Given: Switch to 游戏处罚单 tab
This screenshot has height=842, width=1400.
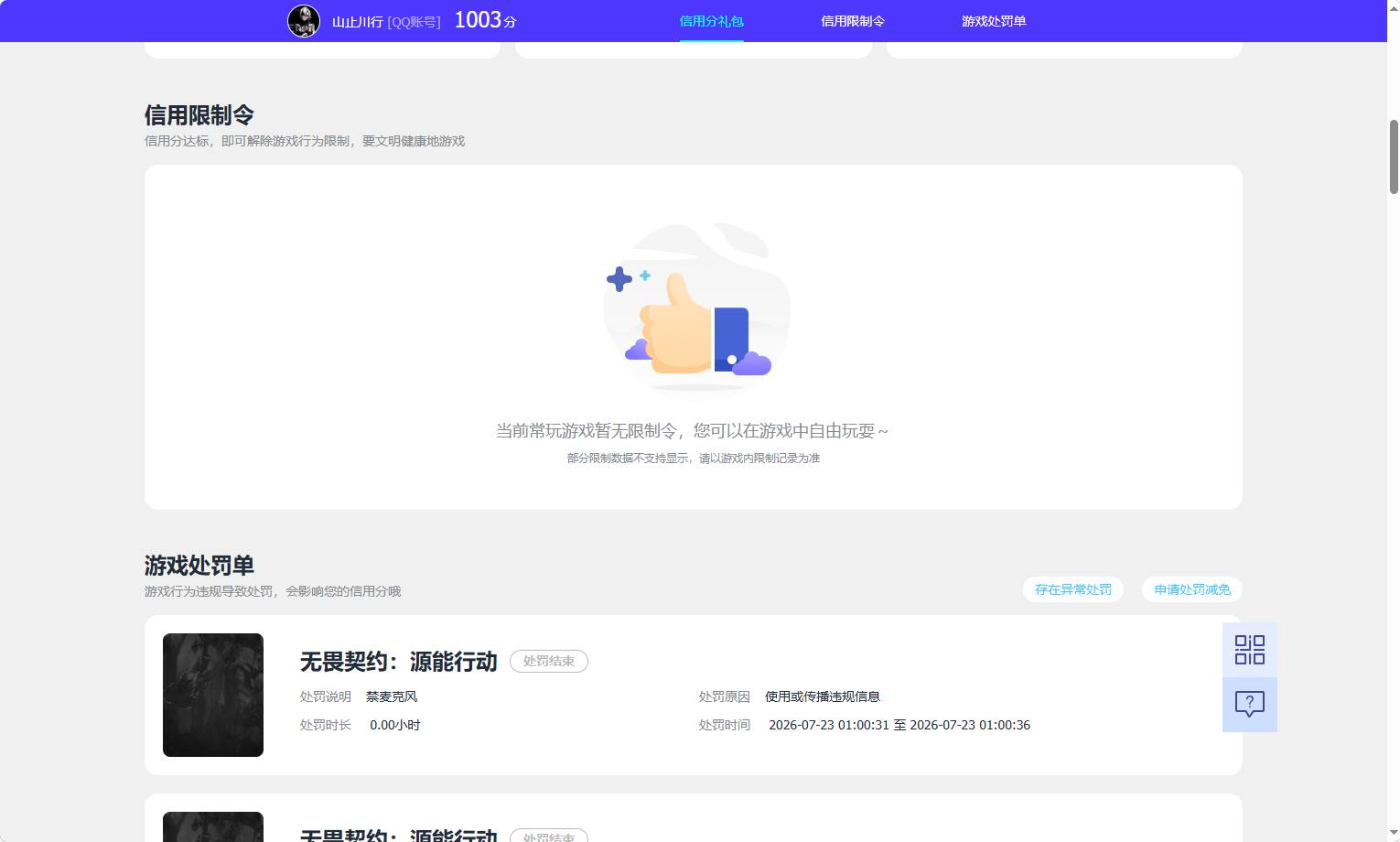Looking at the screenshot, I should tap(994, 21).
